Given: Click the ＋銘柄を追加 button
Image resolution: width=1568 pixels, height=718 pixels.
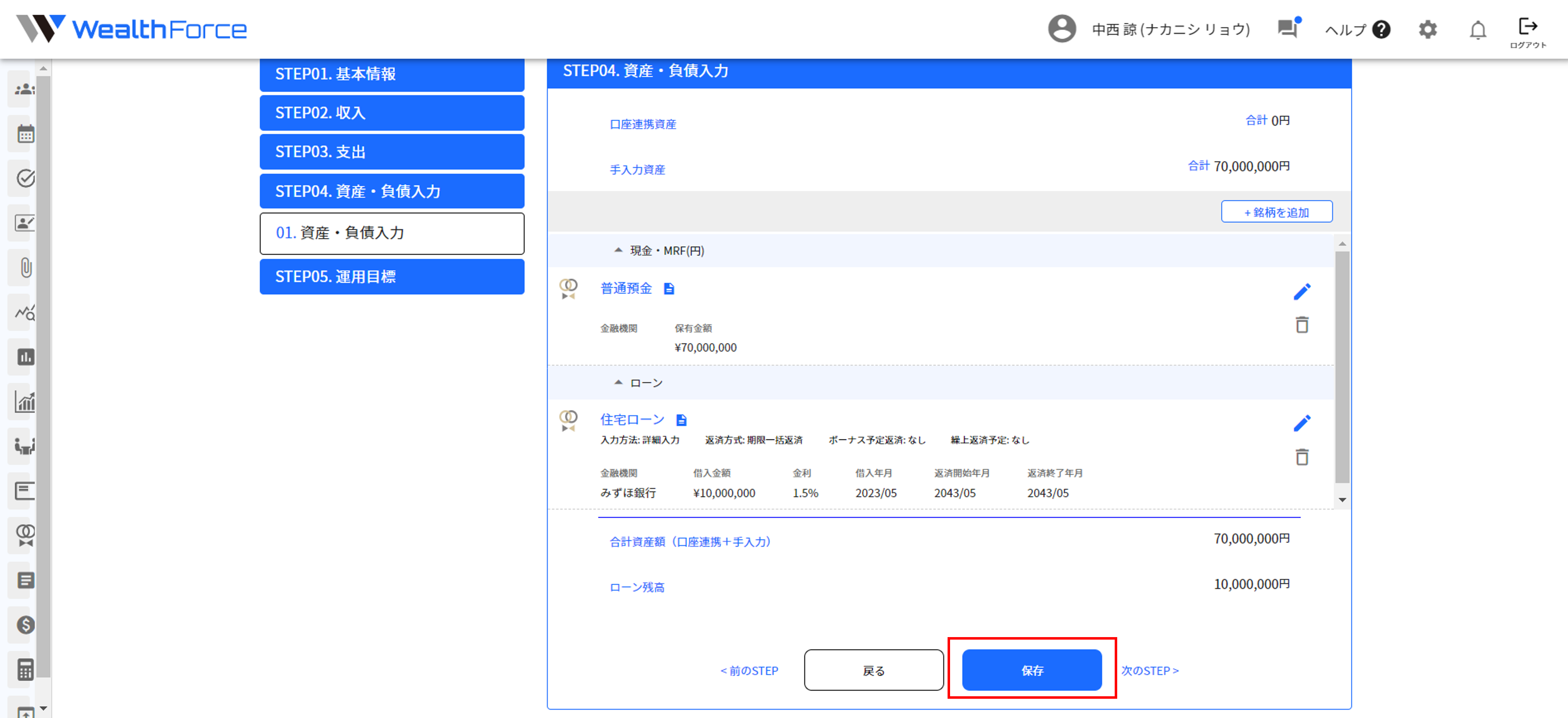Looking at the screenshot, I should [x=1276, y=212].
